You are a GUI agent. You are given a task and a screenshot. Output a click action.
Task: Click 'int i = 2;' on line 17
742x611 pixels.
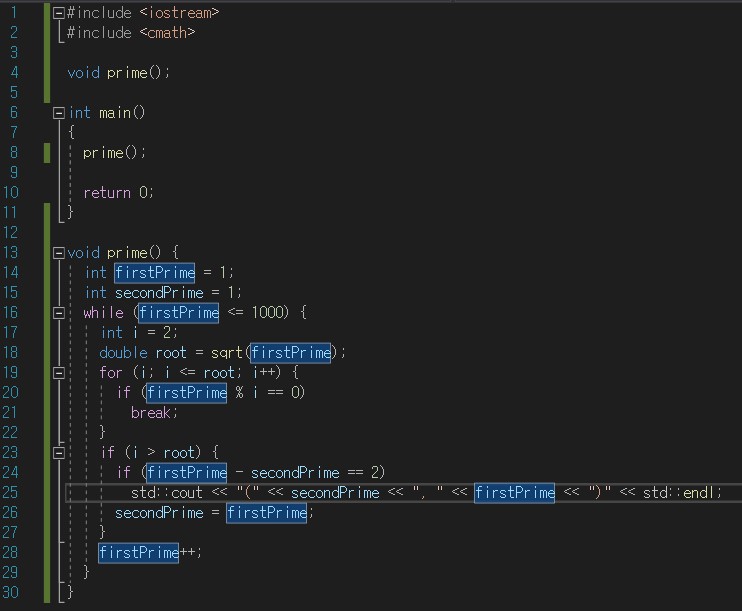coord(139,333)
